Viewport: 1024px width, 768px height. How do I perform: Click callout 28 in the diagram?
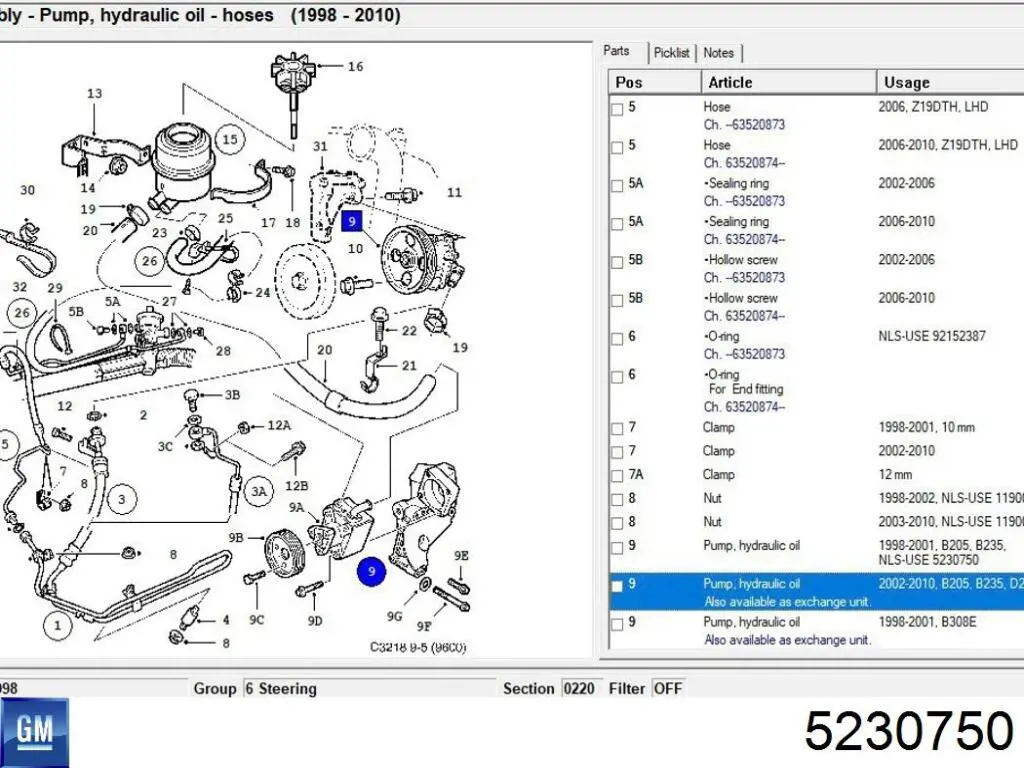click(x=223, y=351)
